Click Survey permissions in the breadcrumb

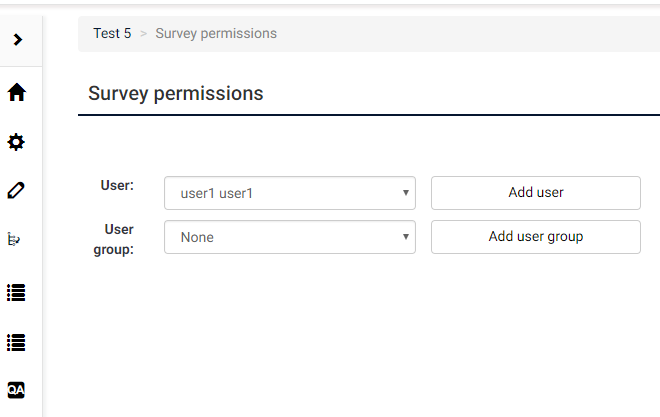point(216,33)
